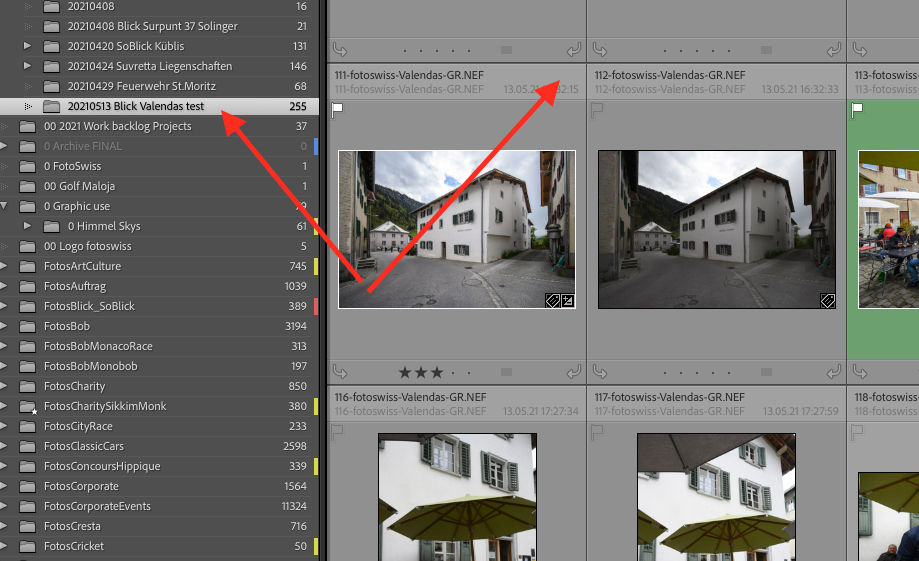Collapse the 0 Graphic use folder
Viewport: 919px width, 561px height.
[x=4, y=206]
